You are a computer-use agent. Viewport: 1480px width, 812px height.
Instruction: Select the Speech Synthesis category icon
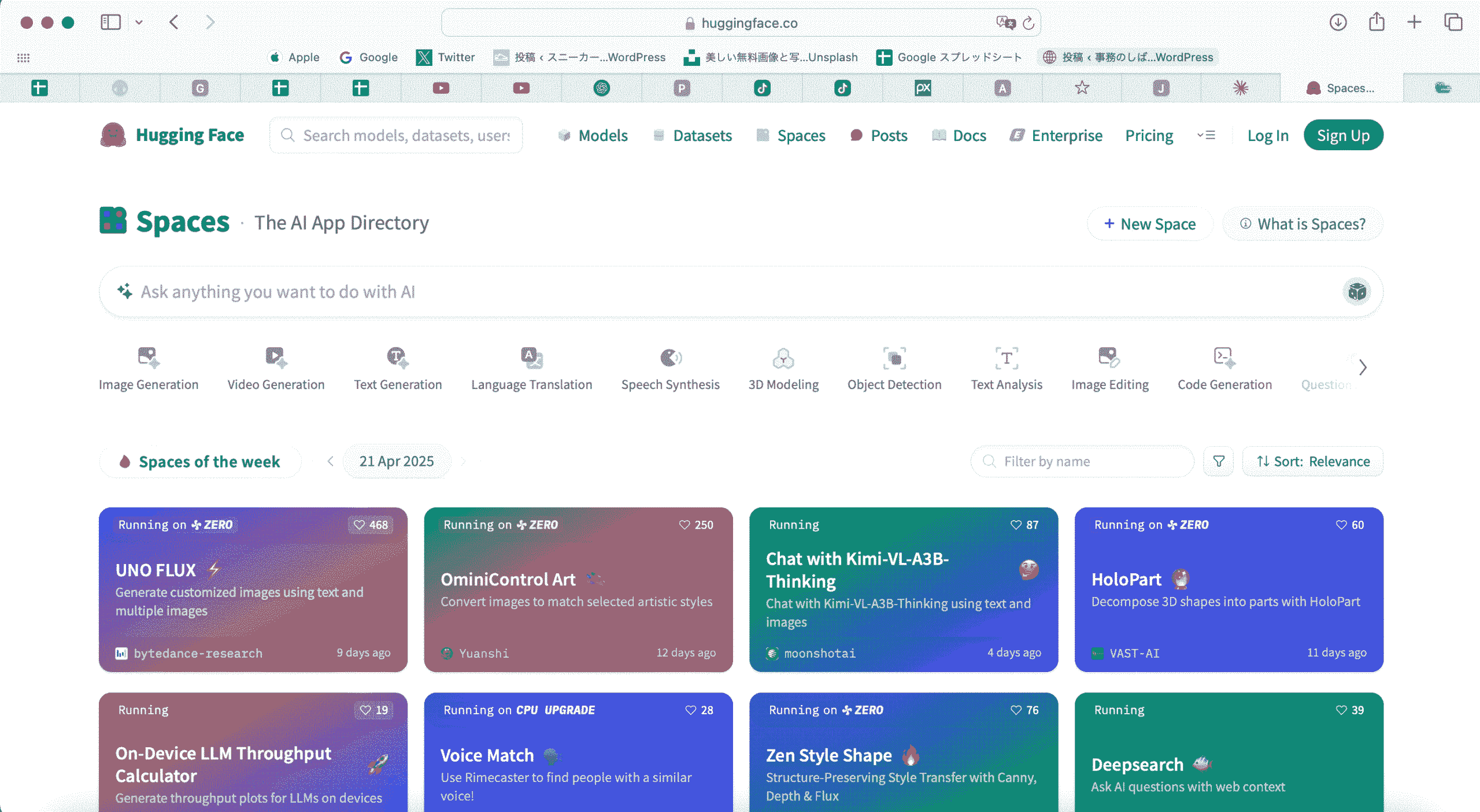pyautogui.click(x=670, y=358)
